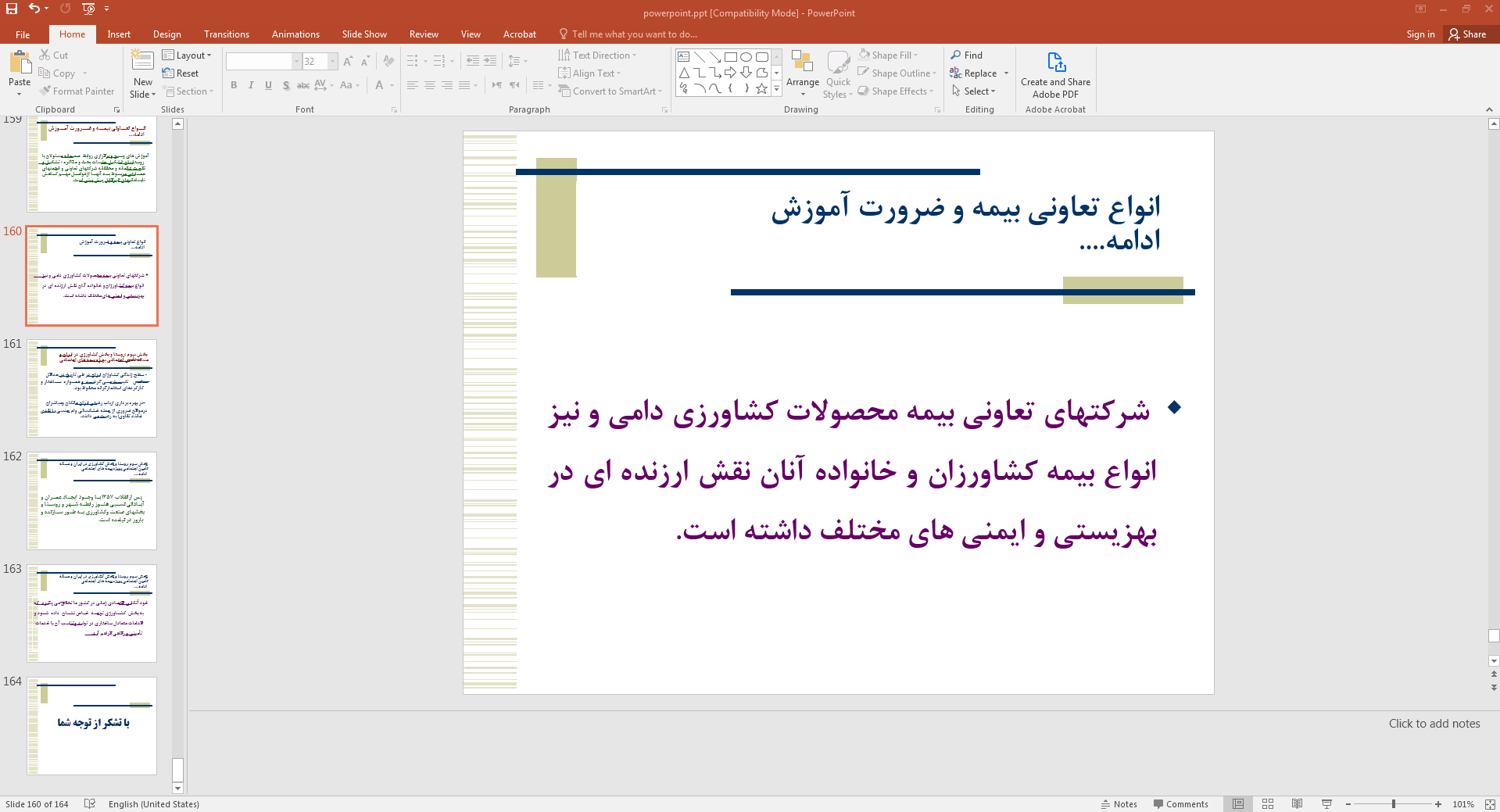The image size is (1500, 812).
Task: Select the rectangle shape in shapes gallery
Action: coord(731,57)
